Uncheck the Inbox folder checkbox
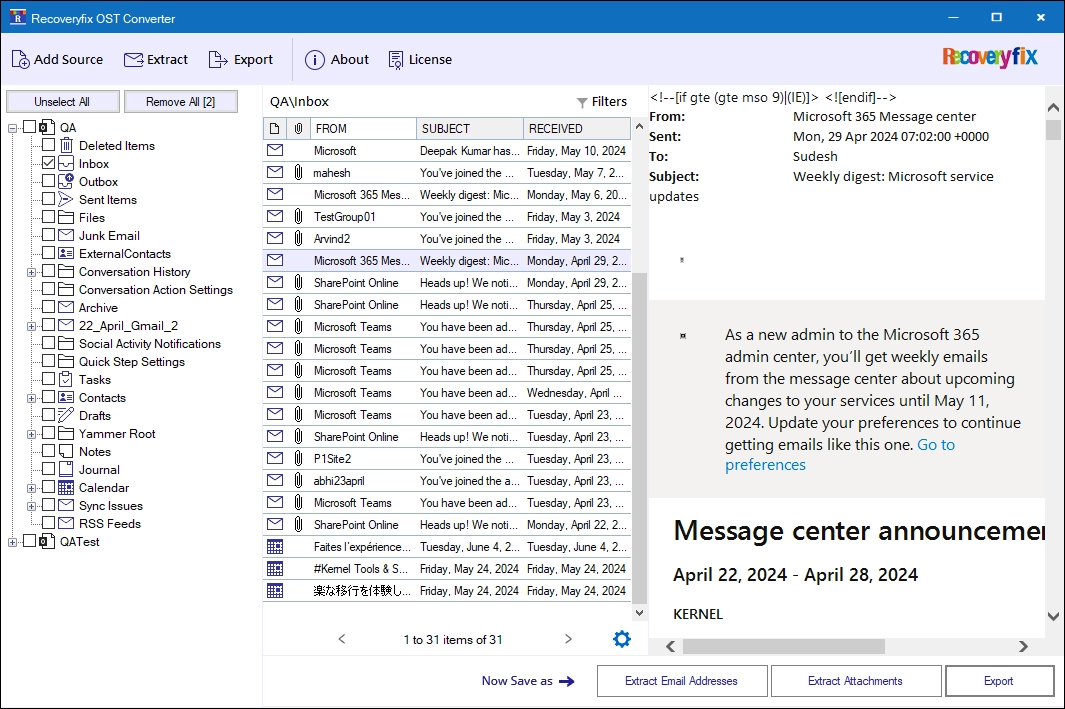Screen dimensions: 1065x709 click(48, 163)
